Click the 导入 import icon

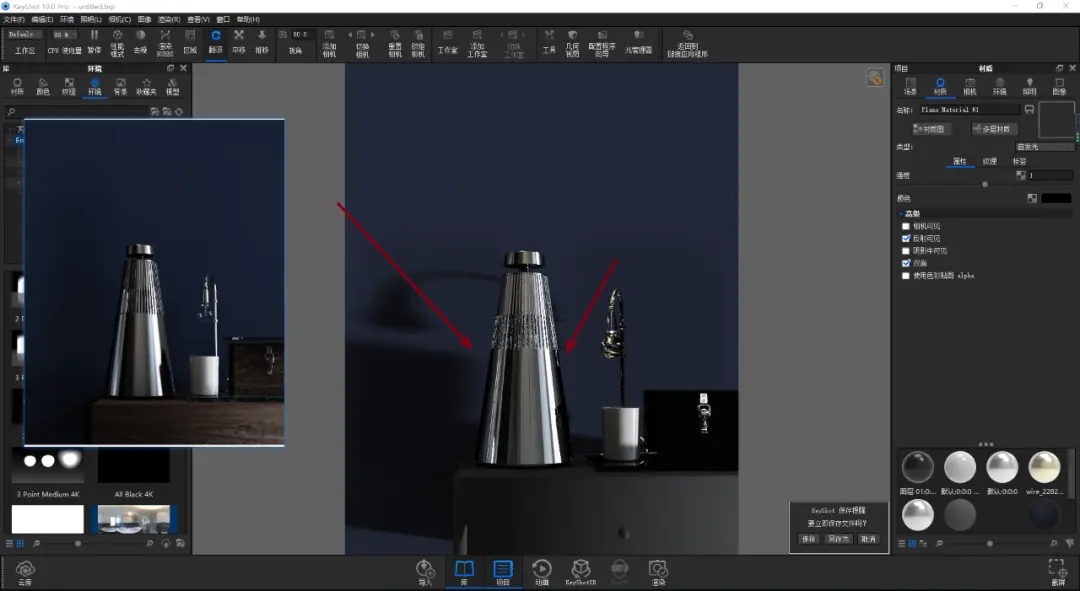coord(425,572)
